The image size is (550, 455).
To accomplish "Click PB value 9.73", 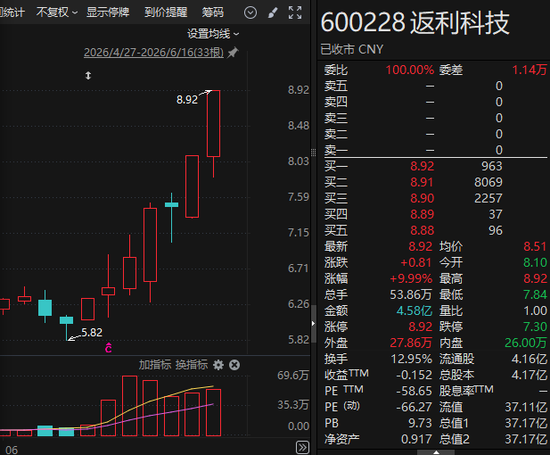I will pos(420,423).
